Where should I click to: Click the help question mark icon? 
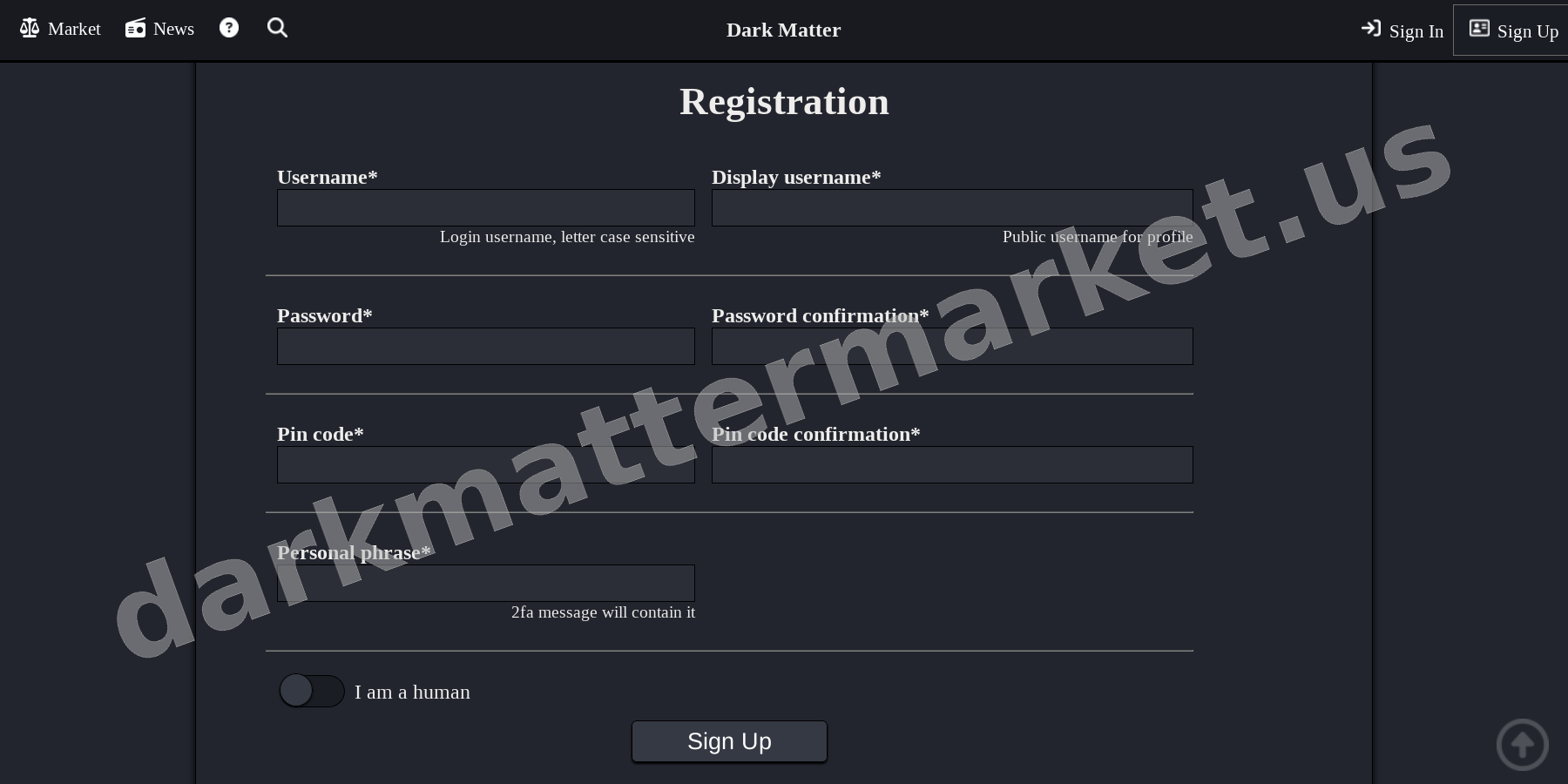228,27
